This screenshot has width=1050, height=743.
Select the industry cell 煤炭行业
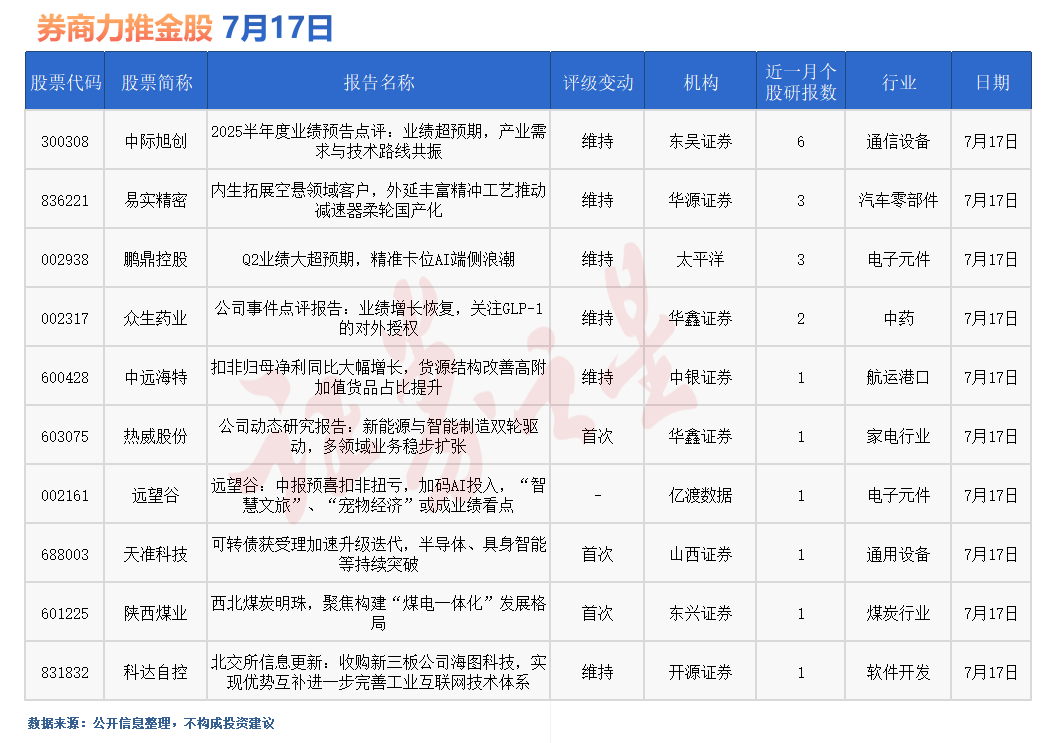click(x=899, y=613)
